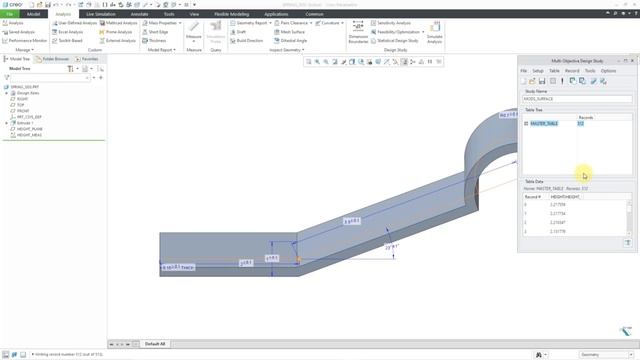Open Build Direction analysis
This screenshot has height=360, width=640.
pos(247,41)
